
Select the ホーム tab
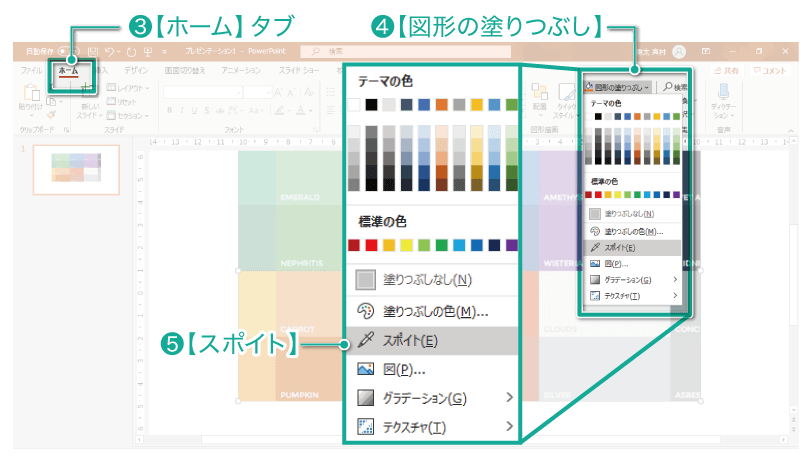(x=68, y=71)
